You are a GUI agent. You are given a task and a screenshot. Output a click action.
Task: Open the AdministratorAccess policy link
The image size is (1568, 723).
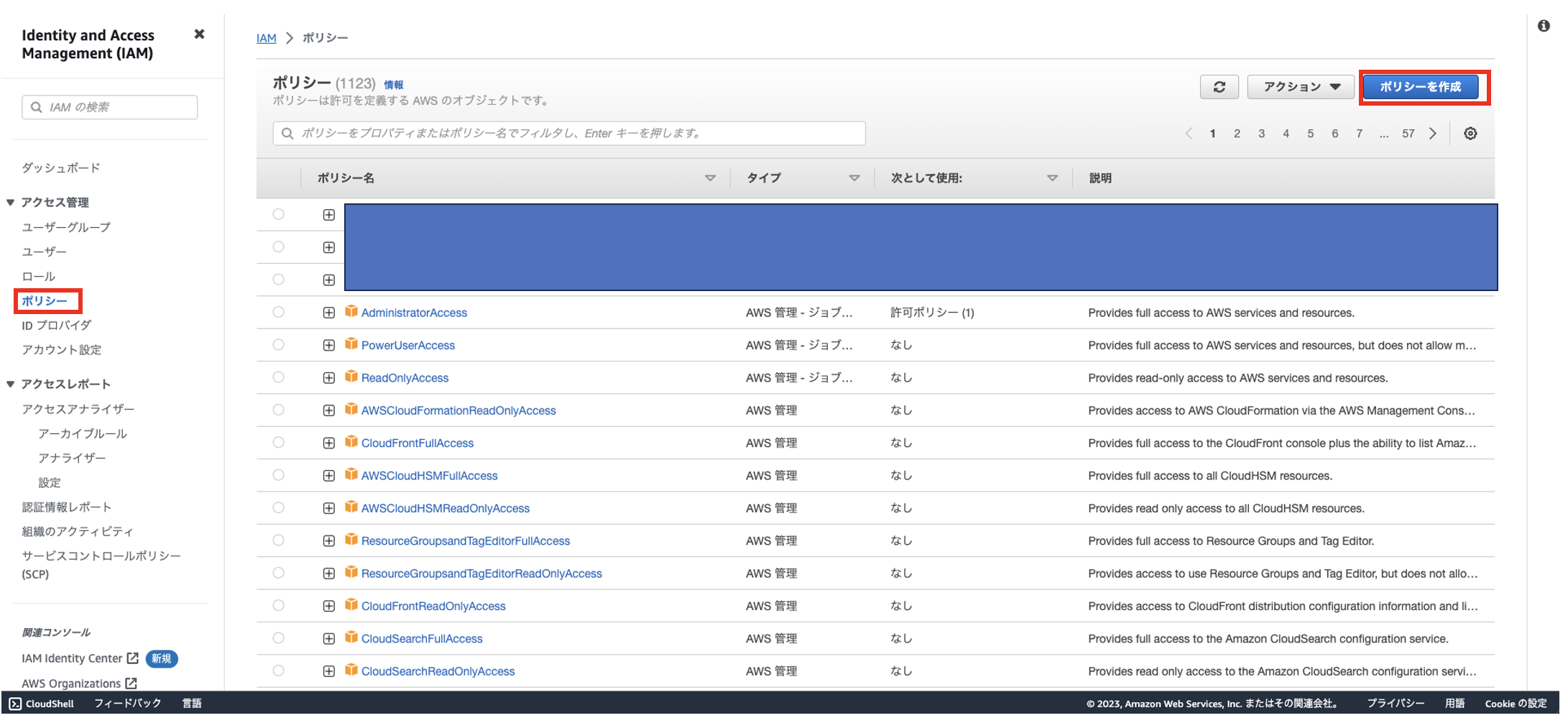(414, 313)
